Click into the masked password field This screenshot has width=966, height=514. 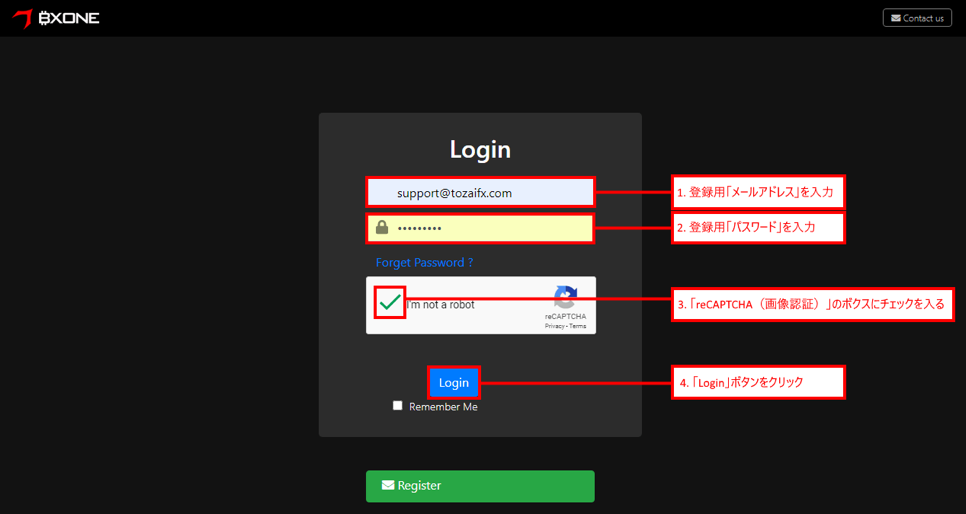[x=490, y=228]
